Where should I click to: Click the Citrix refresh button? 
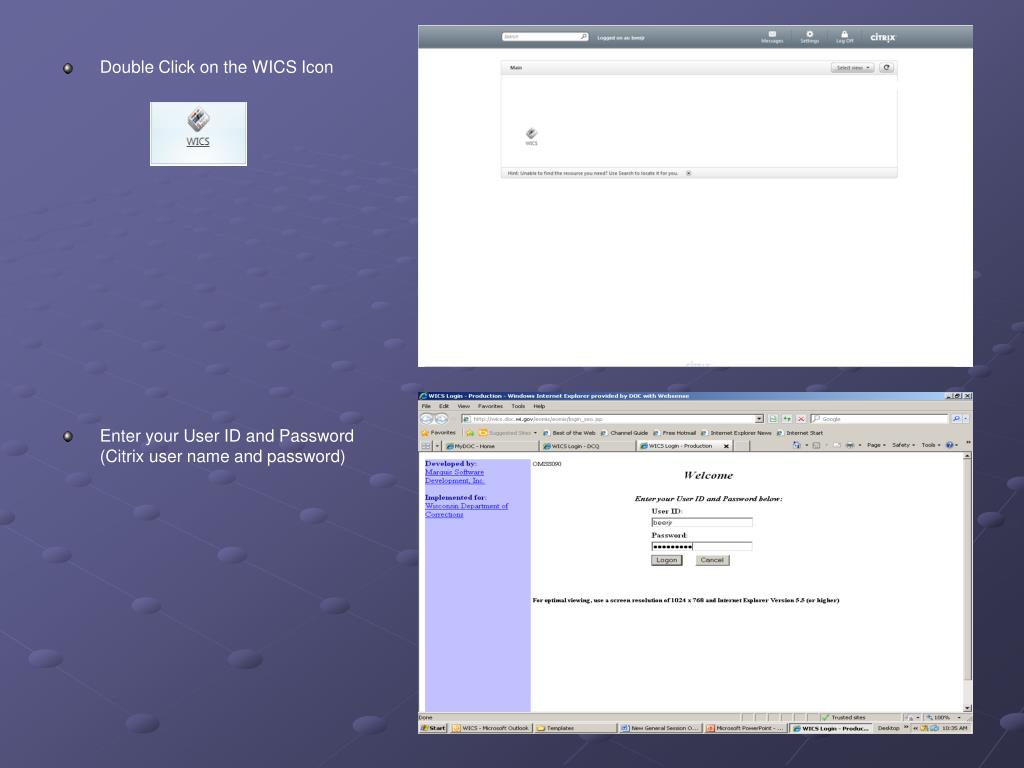(886, 68)
